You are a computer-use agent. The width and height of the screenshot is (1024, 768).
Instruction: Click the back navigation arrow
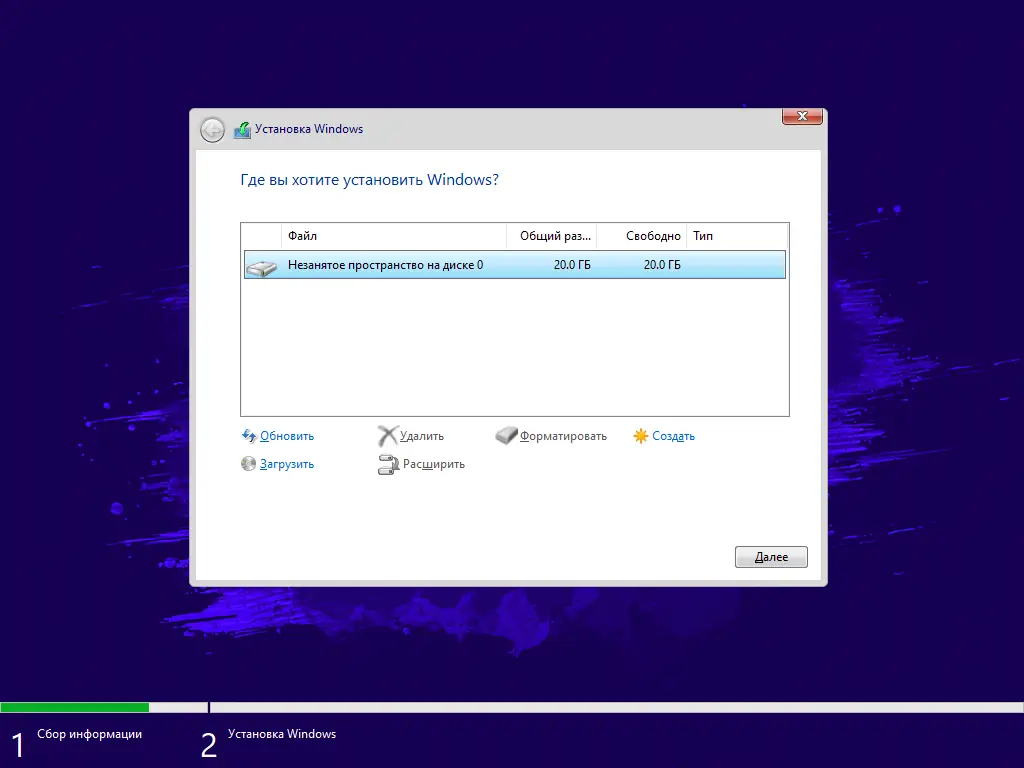pyautogui.click(x=212, y=130)
